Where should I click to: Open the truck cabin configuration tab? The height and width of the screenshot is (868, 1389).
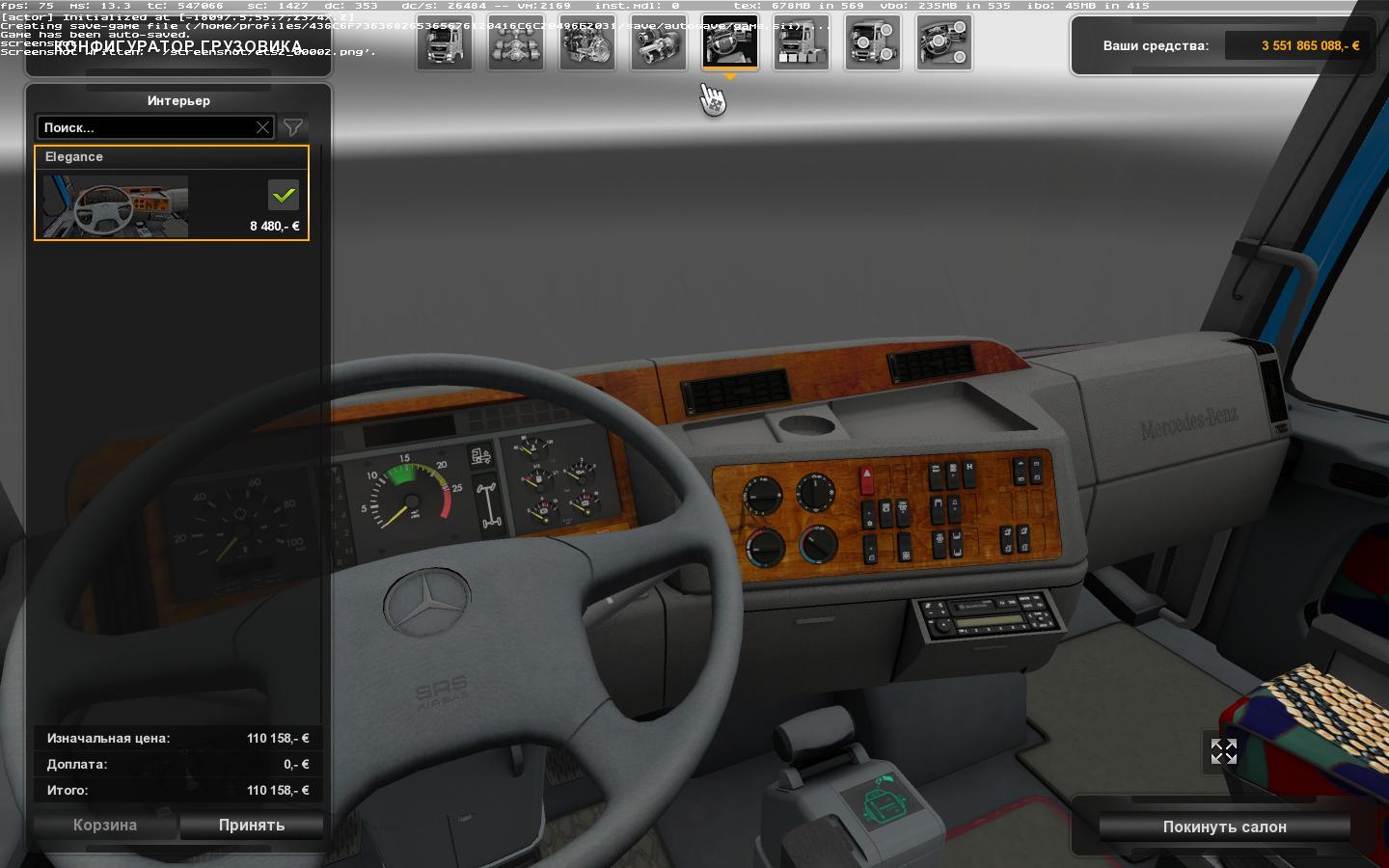445,43
